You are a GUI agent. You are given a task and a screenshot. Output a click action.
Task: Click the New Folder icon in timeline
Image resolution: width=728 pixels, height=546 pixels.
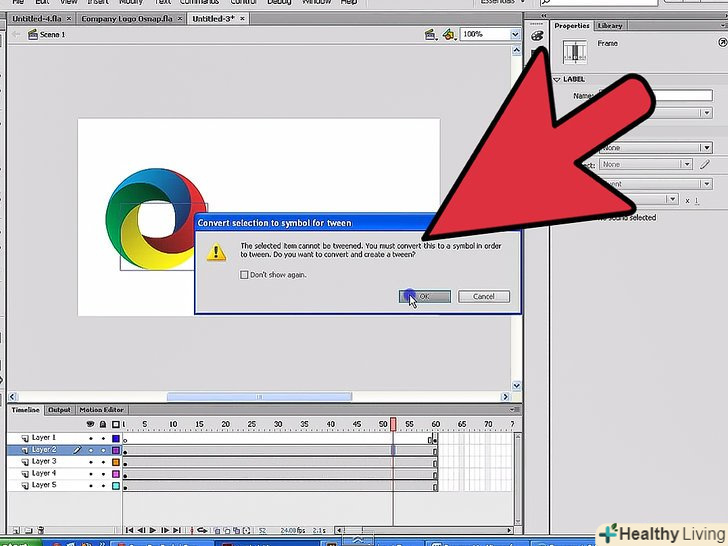[28, 530]
